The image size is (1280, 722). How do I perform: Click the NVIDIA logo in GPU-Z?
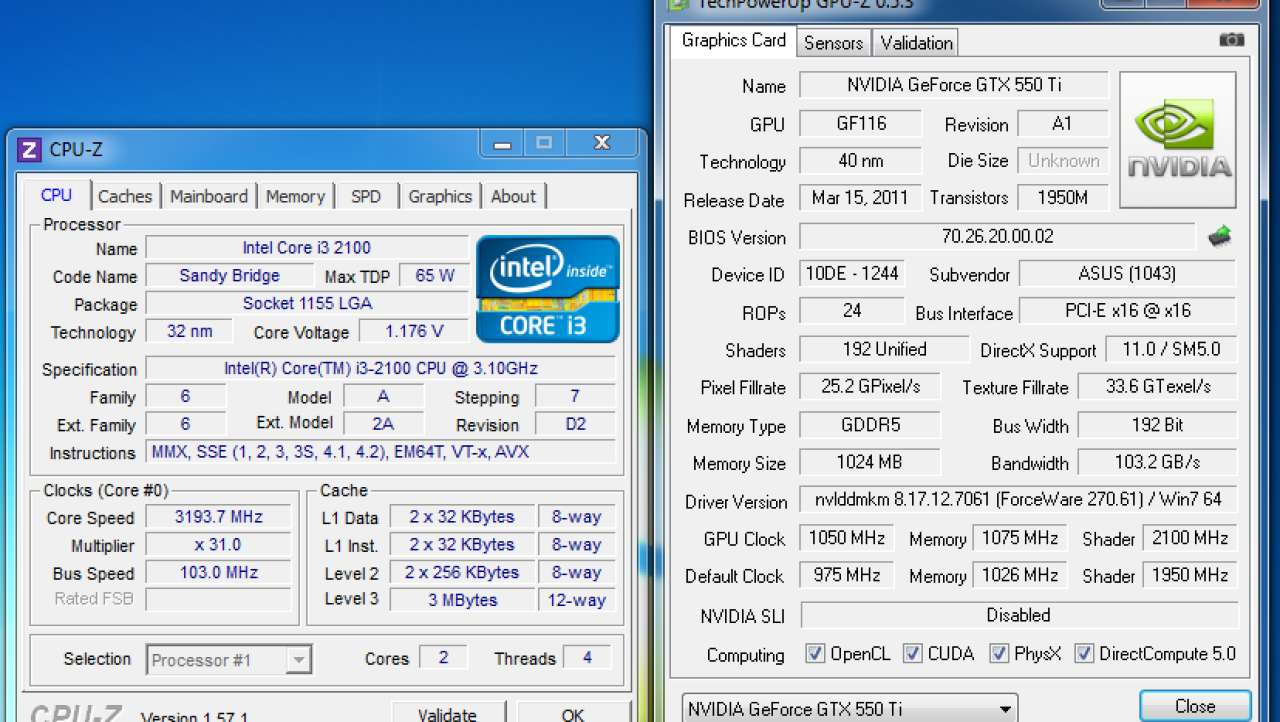pyautogui.click(x=1178, y=140)
